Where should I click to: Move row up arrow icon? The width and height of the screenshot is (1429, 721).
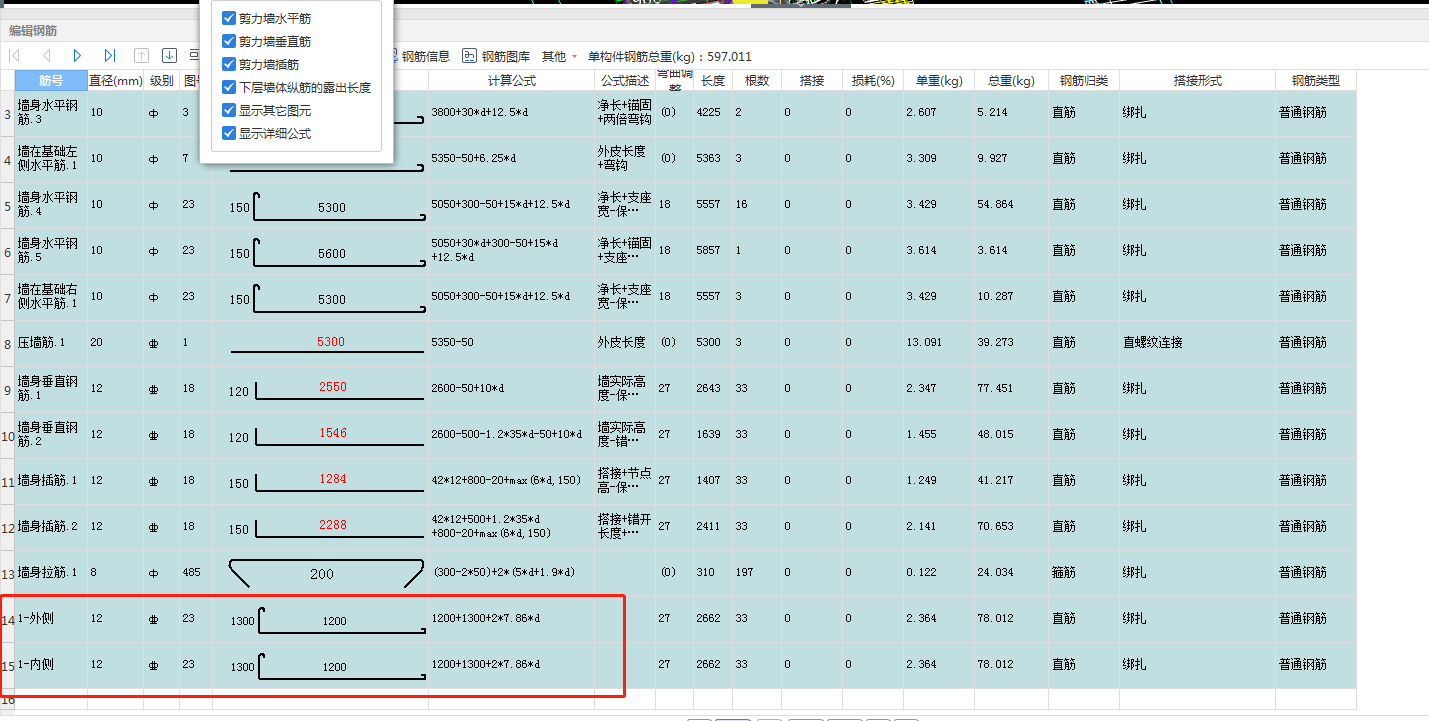(141, 56)
